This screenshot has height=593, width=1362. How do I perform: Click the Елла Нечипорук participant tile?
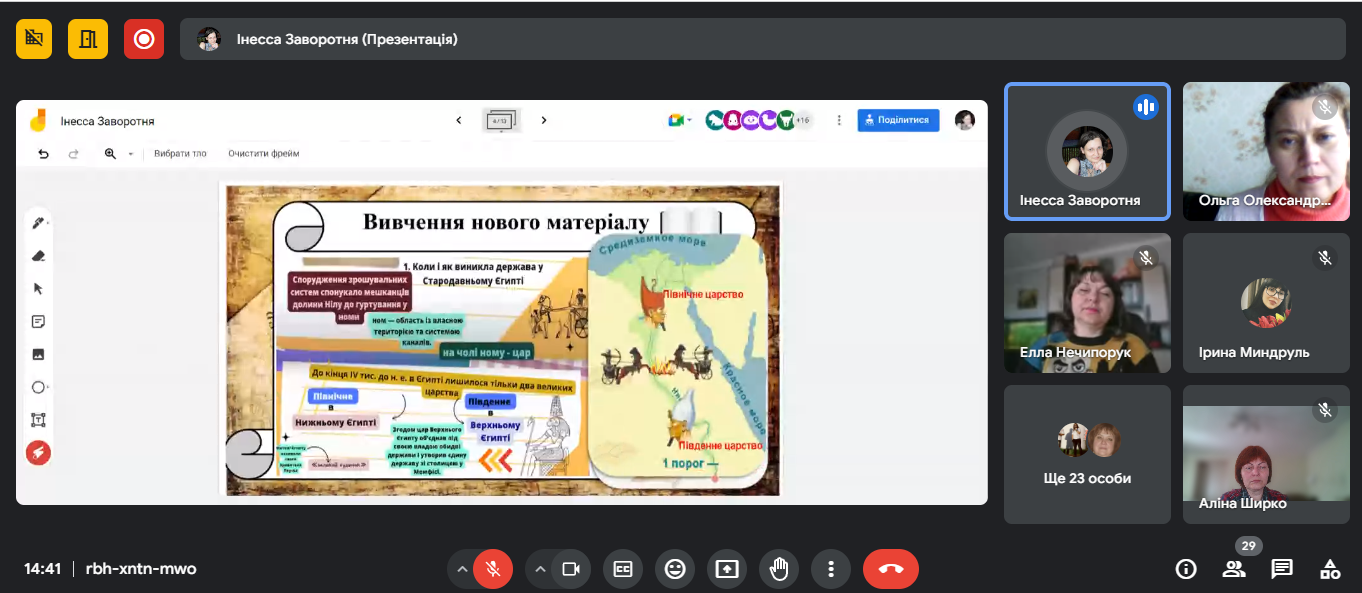tap(1087, 303)
